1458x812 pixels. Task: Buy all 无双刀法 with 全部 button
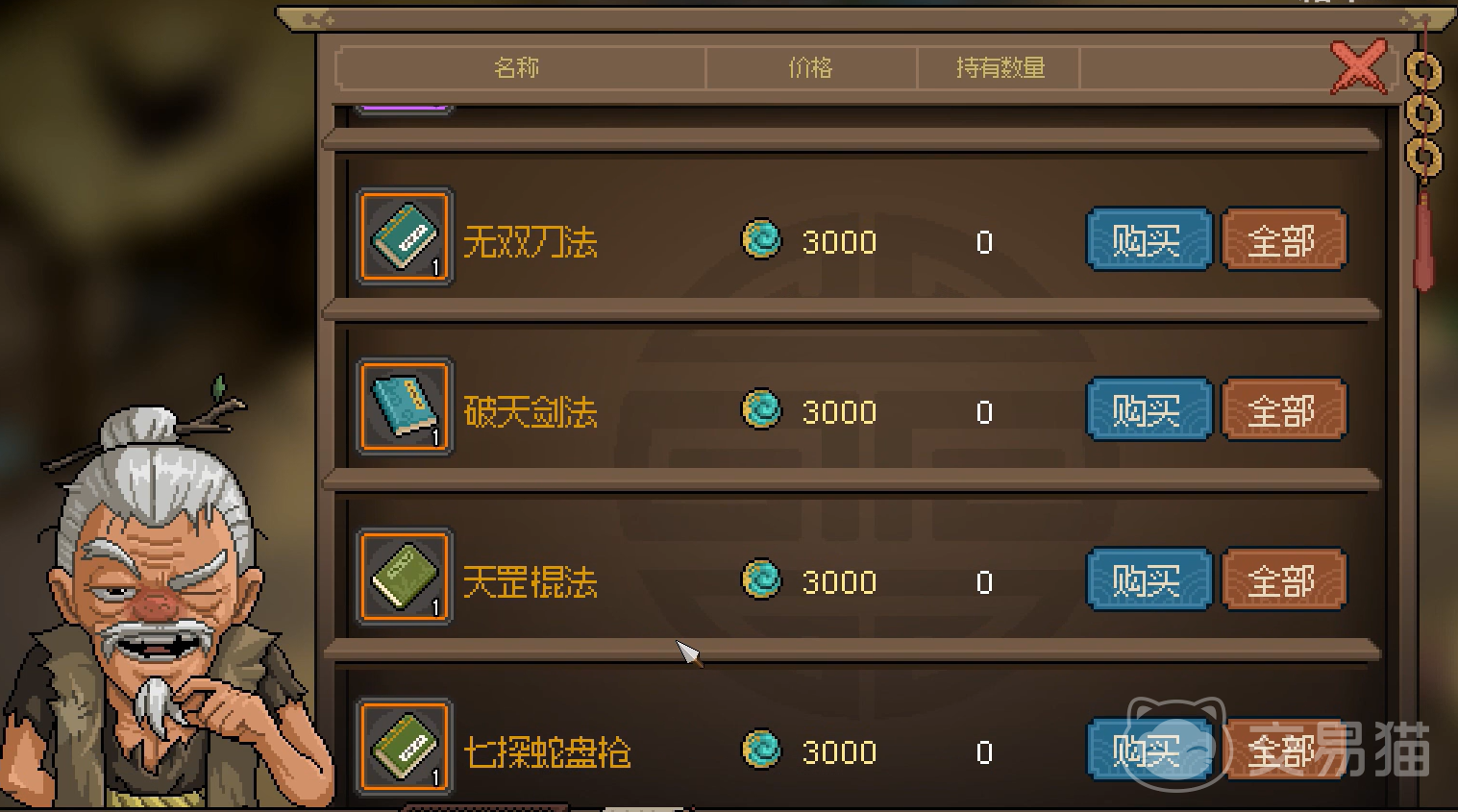[x=1283, y=239]
